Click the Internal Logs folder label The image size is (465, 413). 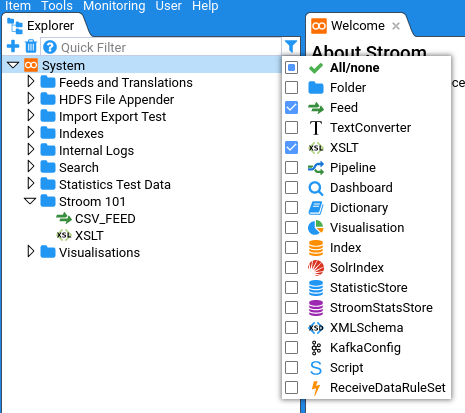[96, 151]
